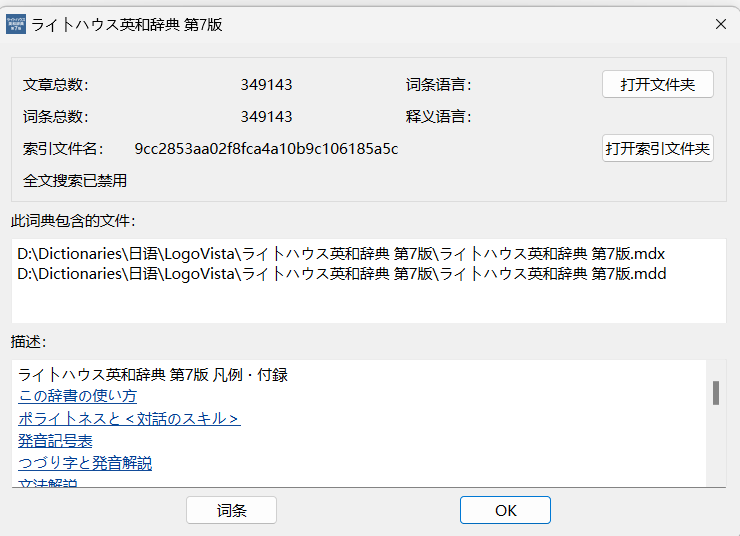
Task: Open the つづり字と発音解説 link
Action: click(x=85, y=463)
